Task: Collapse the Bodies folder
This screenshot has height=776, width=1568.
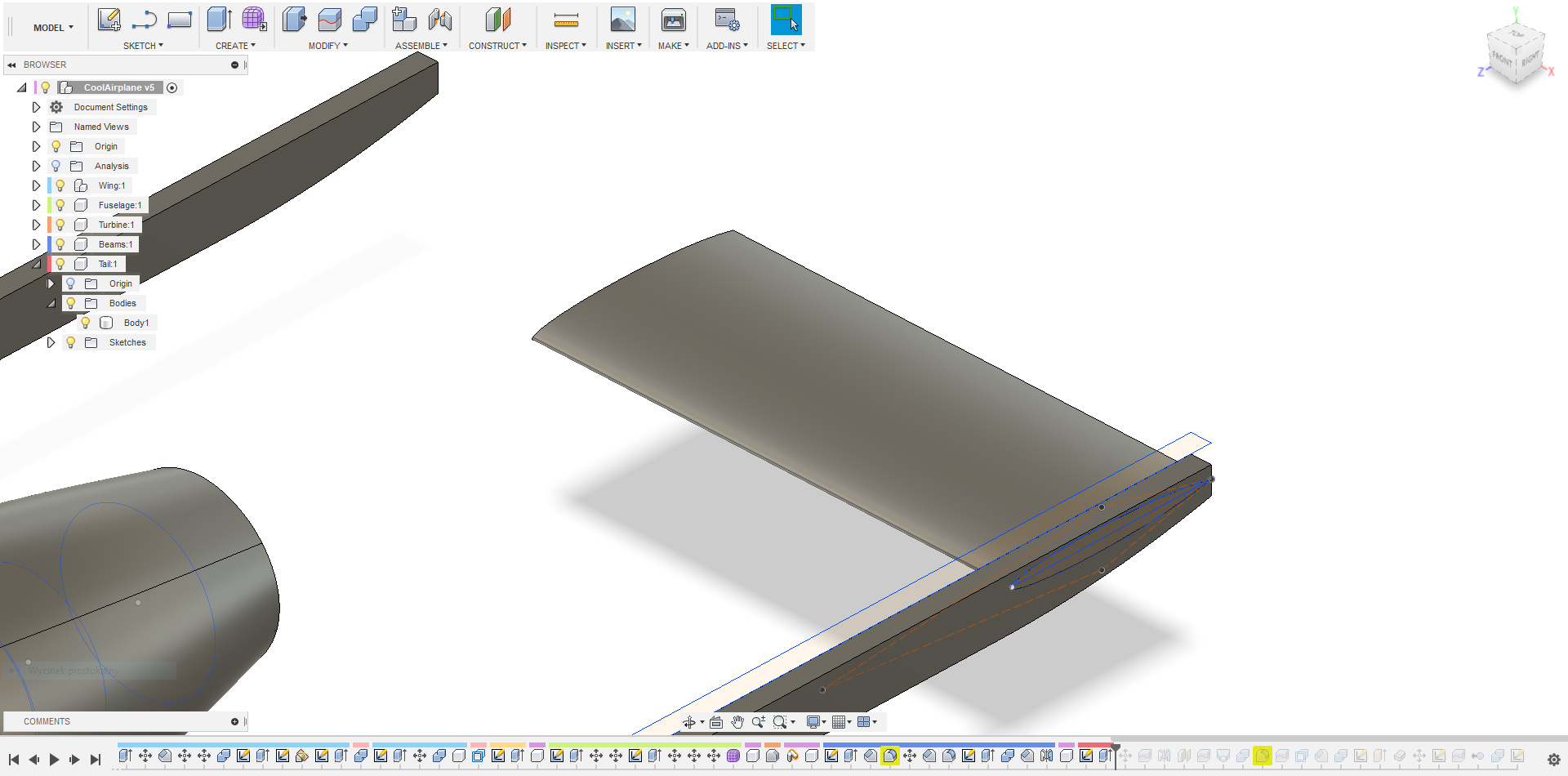Action: tap(51, 303)
